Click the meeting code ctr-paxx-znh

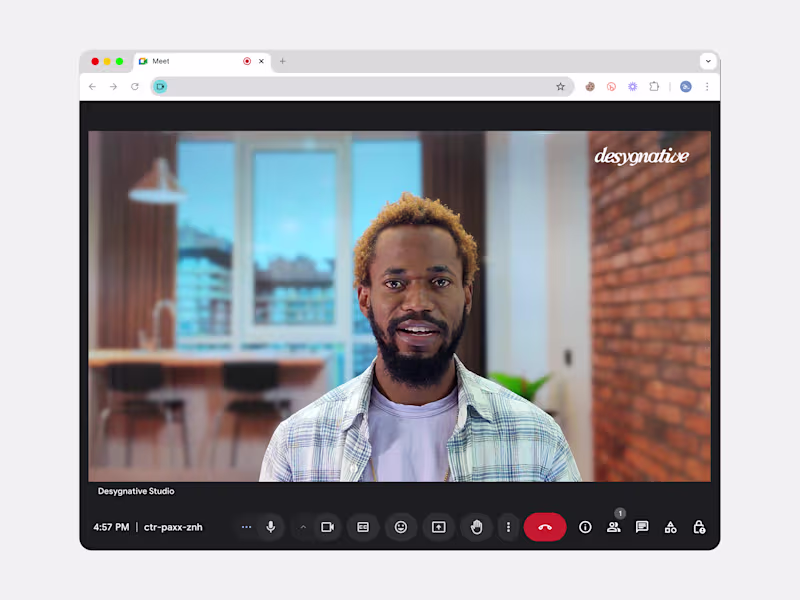pyautogui.click(x=173, y=527)
